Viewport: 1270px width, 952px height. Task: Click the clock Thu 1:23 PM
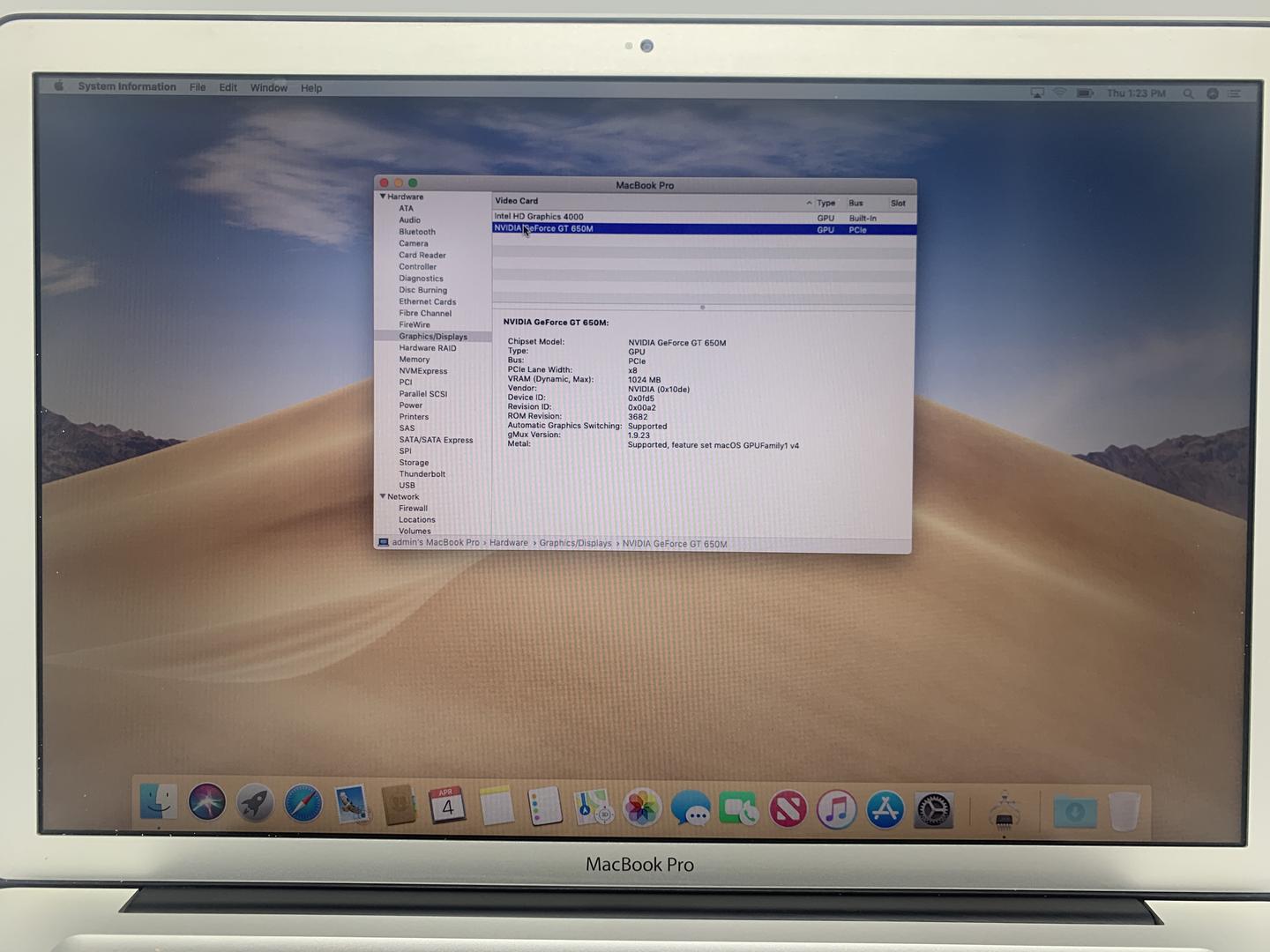tap(1136, 93)
